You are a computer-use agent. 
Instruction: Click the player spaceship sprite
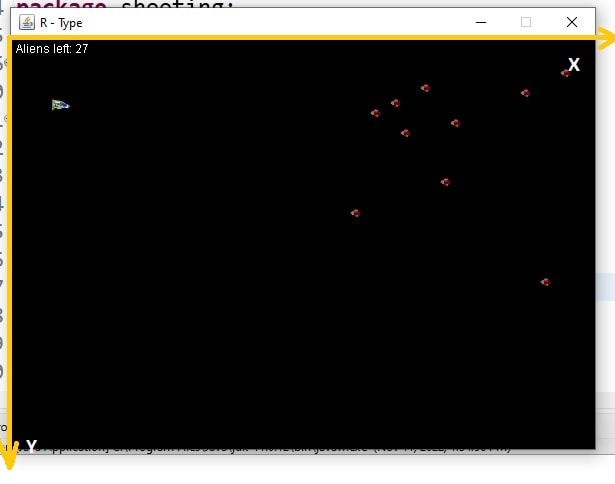60,105
